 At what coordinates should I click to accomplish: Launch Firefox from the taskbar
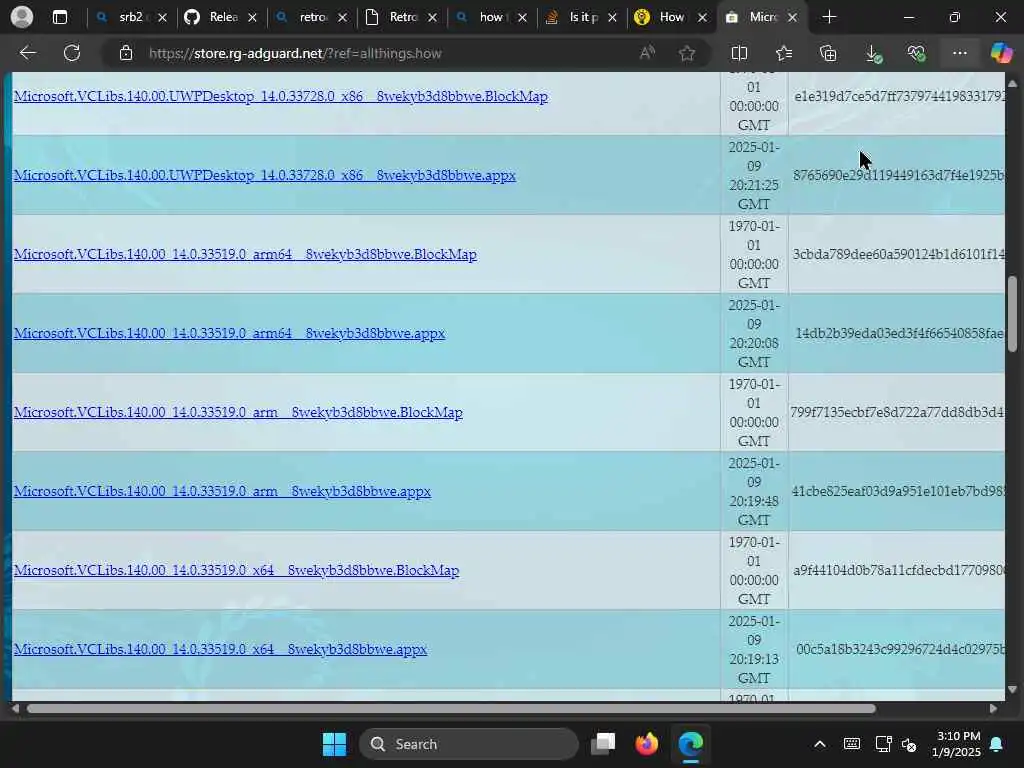click(x=647, y=744)
